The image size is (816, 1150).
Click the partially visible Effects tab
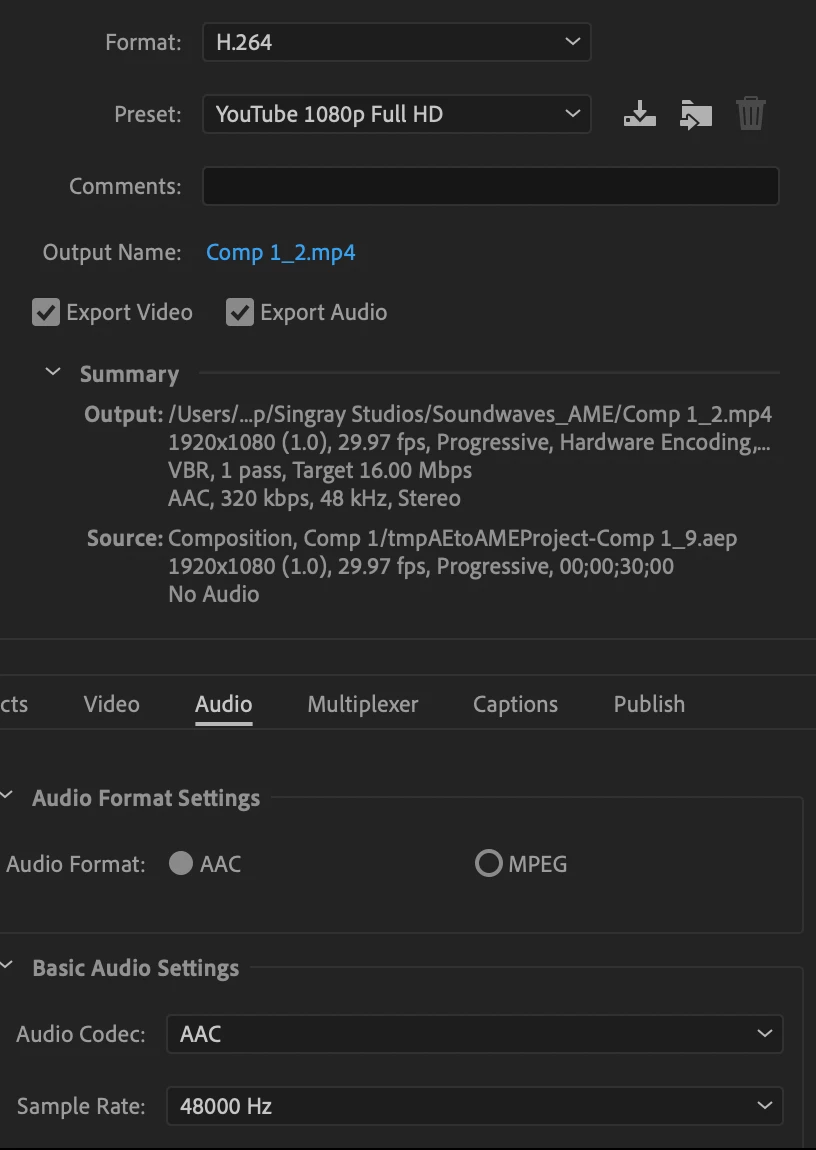pos(14,704)
